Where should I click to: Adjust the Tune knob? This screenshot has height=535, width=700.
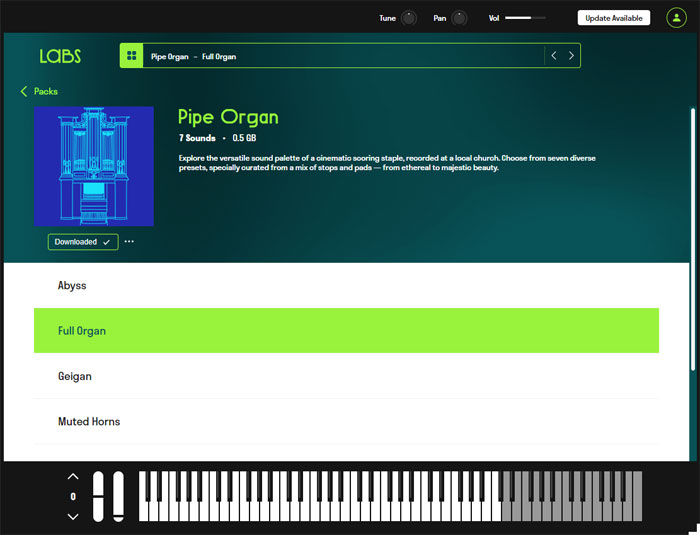pos(408,18)
